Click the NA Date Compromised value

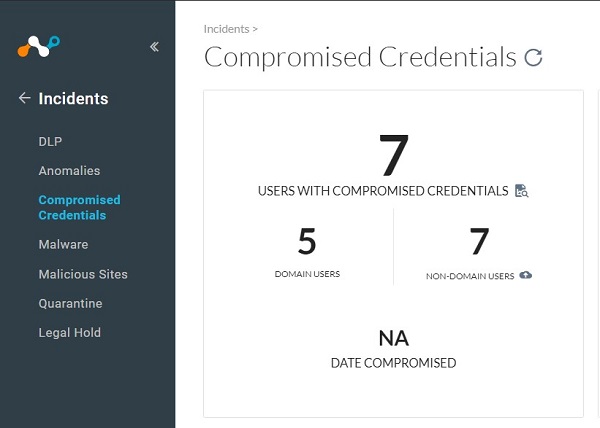point(393,338)
